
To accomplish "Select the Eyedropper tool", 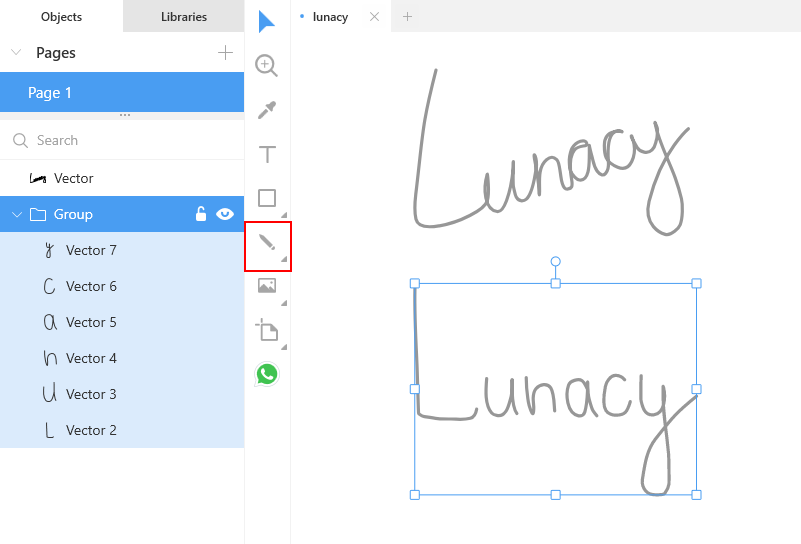I will tap(267, 110).
